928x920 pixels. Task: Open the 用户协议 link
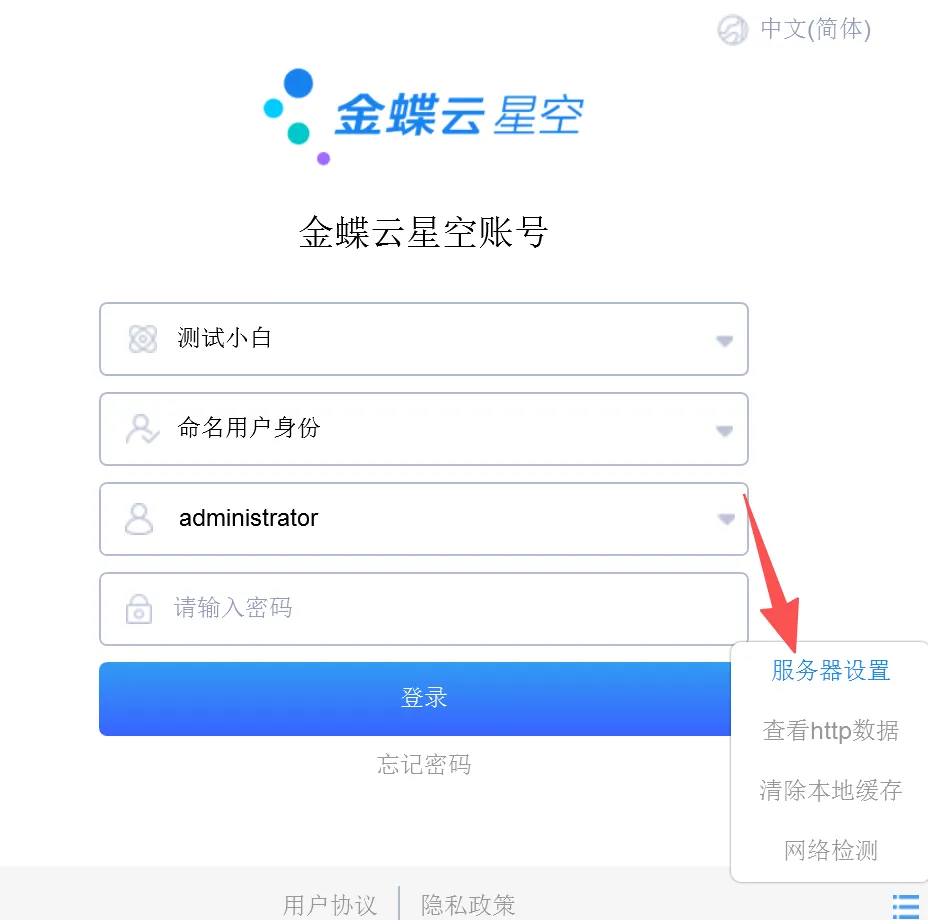coord(330,905)
